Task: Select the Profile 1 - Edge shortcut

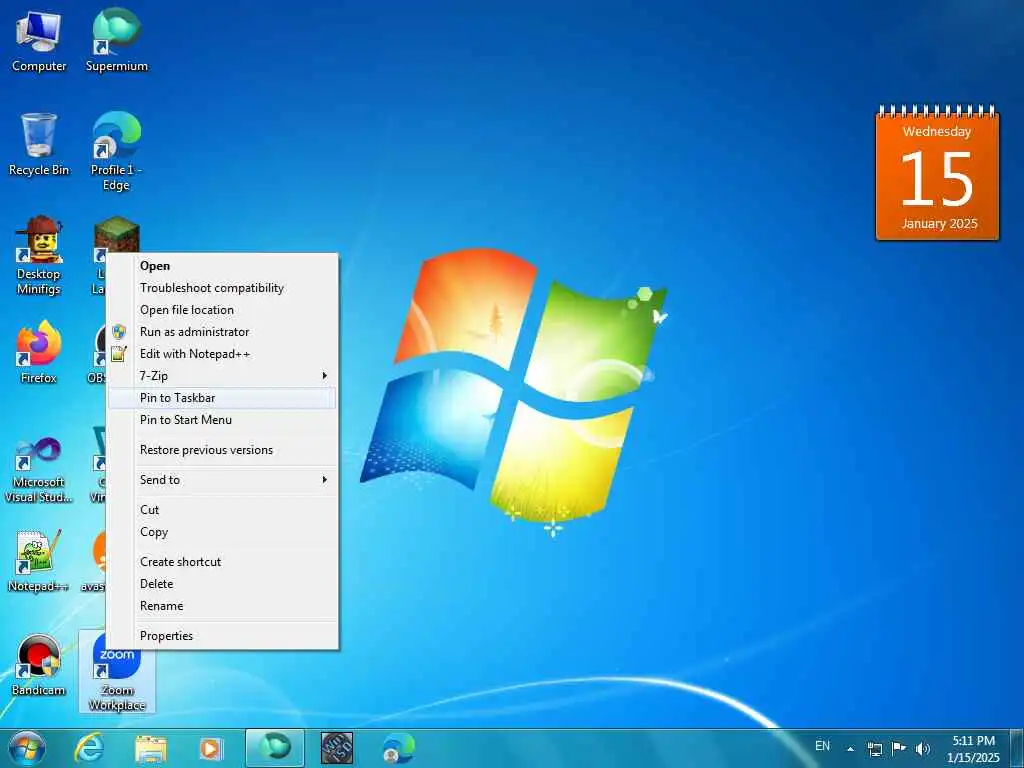Action: click(x=116, y=152)
